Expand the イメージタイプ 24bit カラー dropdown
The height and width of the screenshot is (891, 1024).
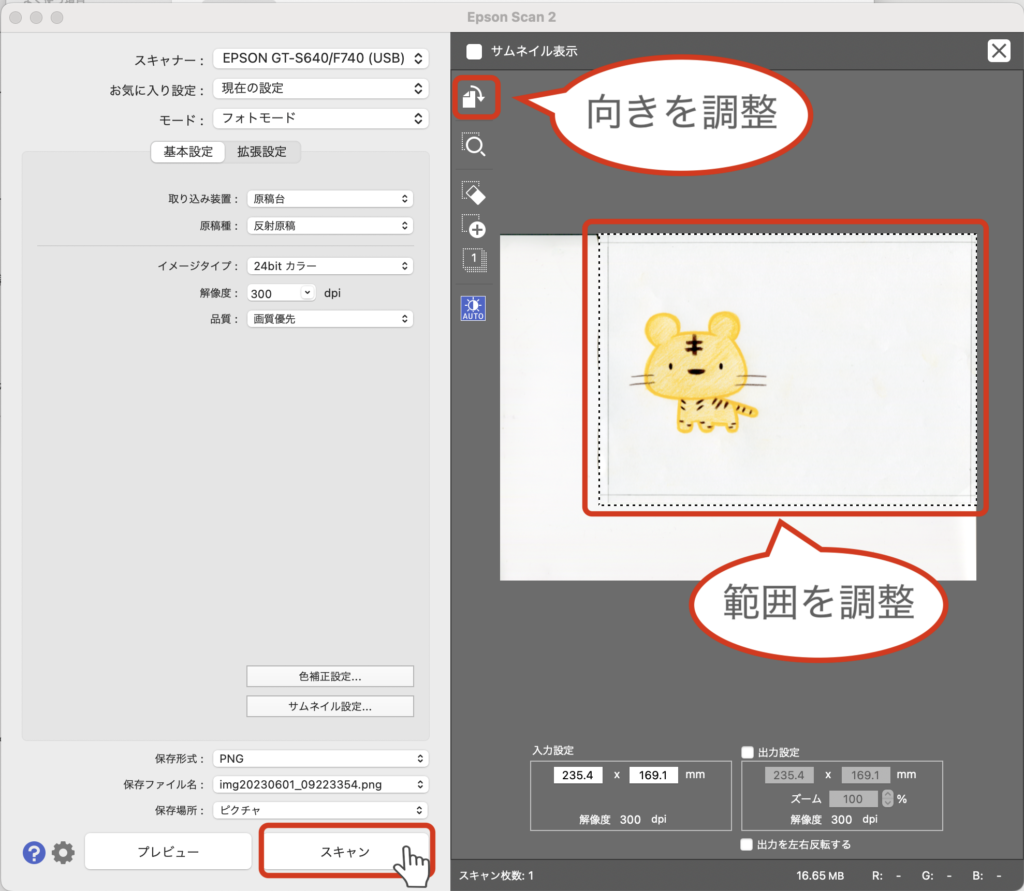[329, 266]
